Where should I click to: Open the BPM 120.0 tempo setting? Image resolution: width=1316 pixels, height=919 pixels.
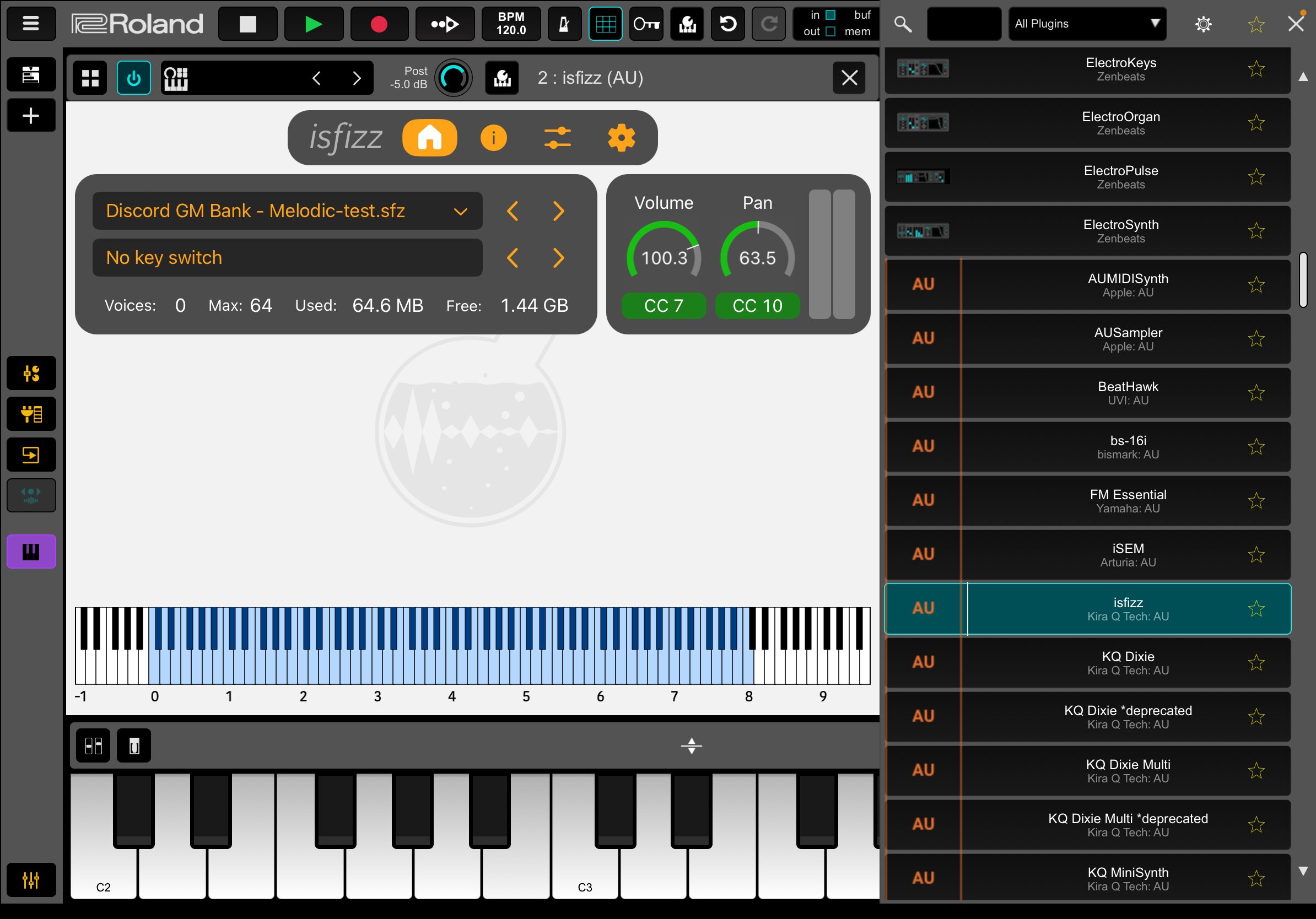511,24
